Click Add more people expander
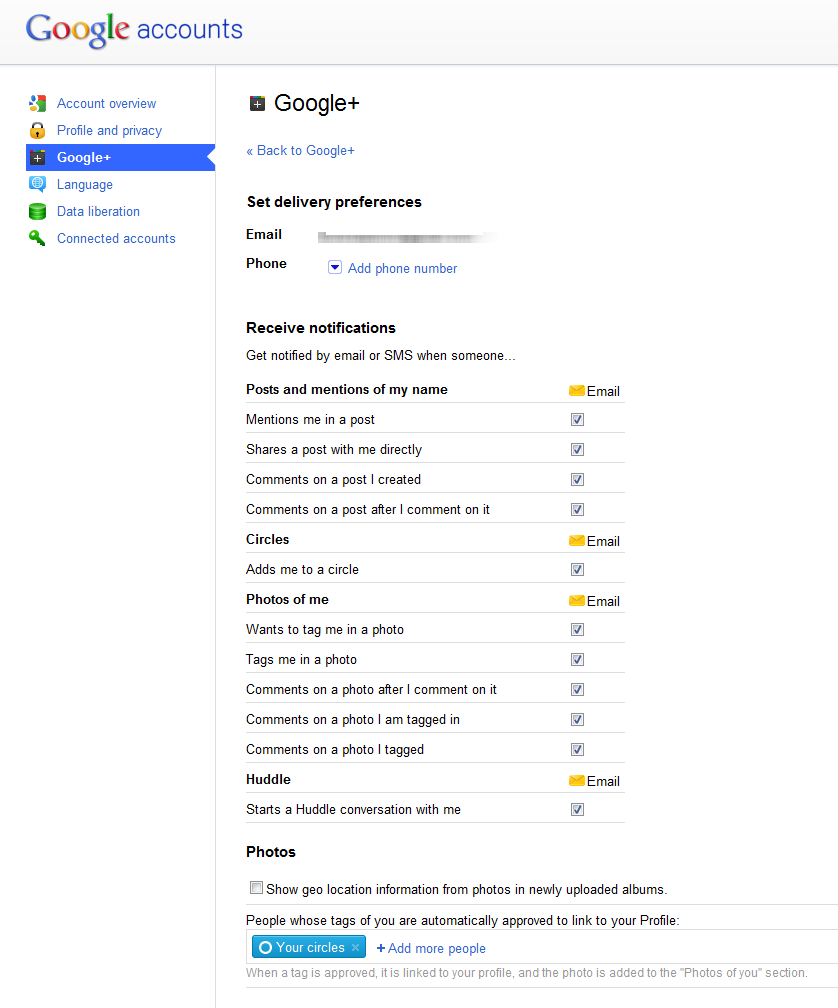The width and height of the screenshot is (838, 1008). click(x=431, y=948)
